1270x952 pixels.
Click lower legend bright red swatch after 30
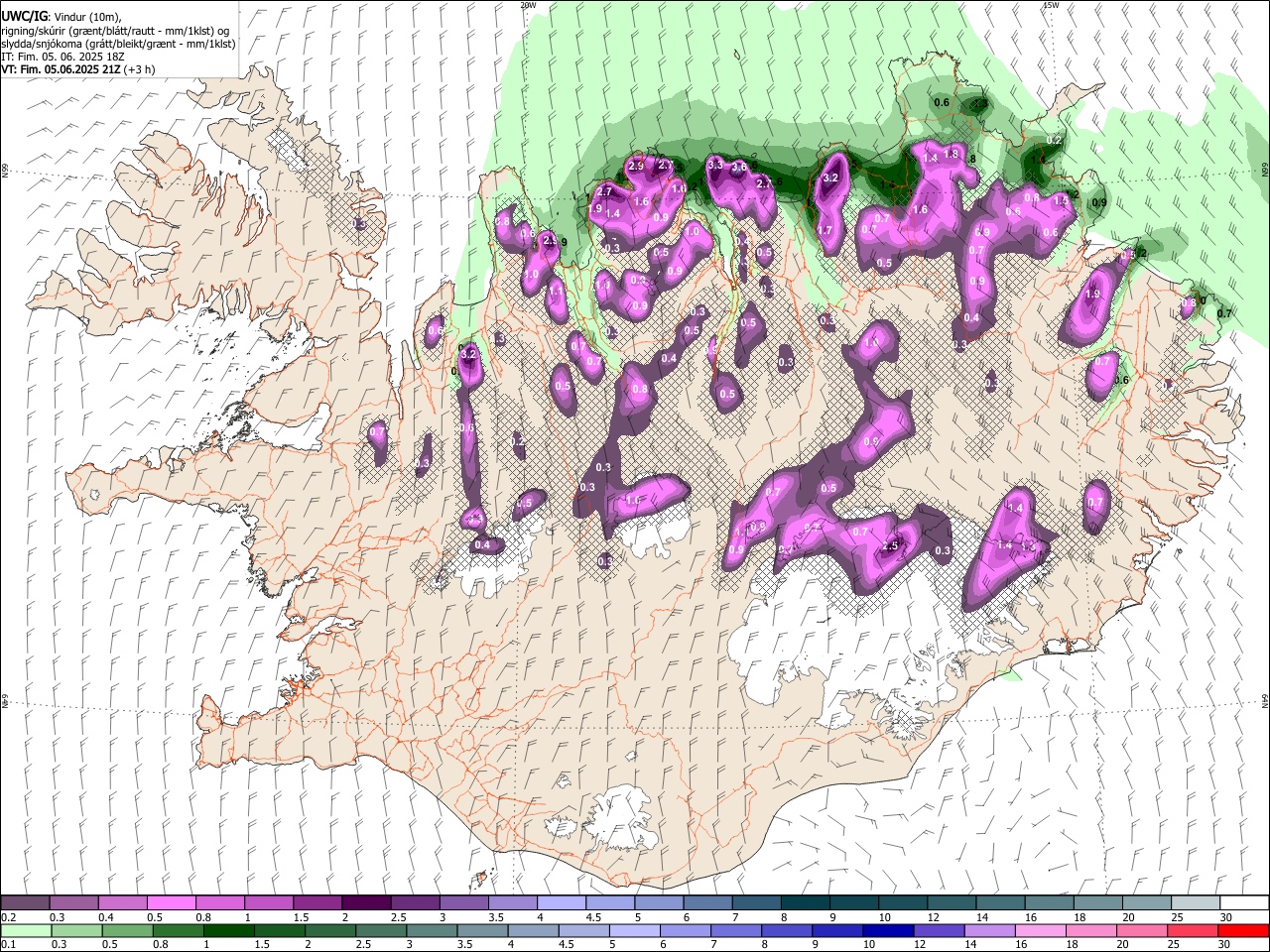pyautogui.click(x=1243, y=930)
